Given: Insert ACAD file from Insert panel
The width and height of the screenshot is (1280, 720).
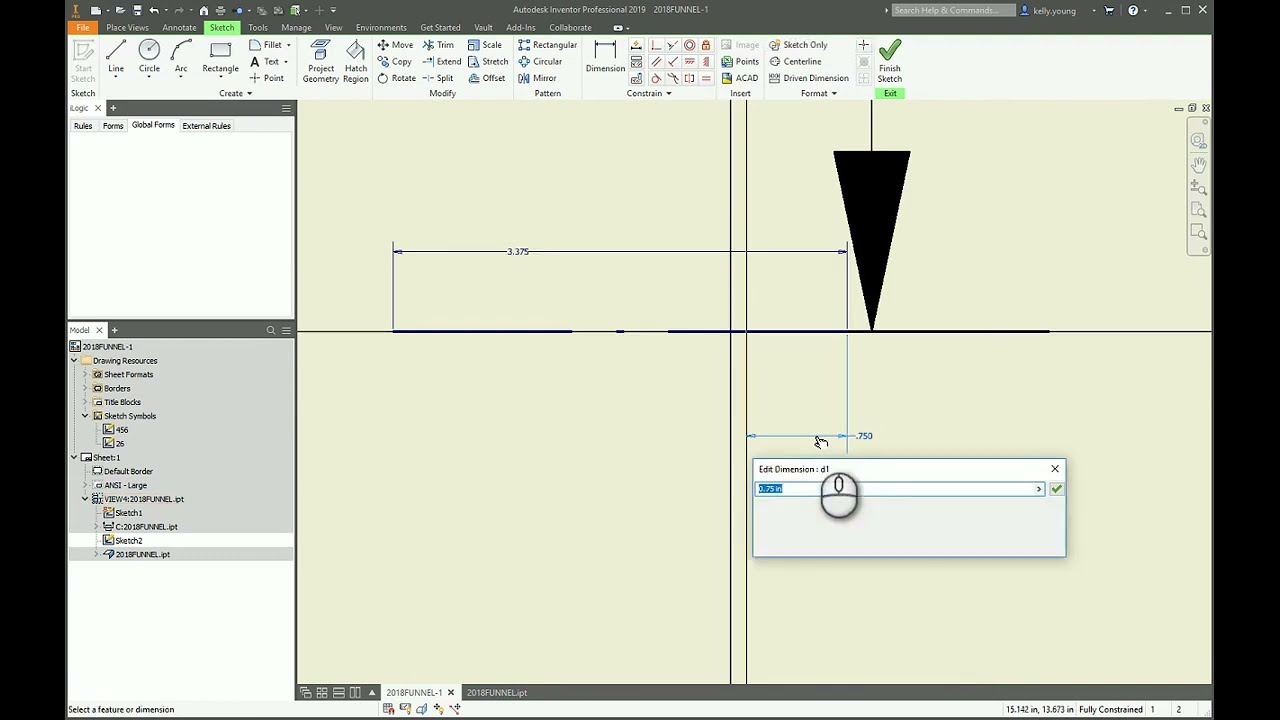Looking at the screenshot, I should tap(740, 78).
